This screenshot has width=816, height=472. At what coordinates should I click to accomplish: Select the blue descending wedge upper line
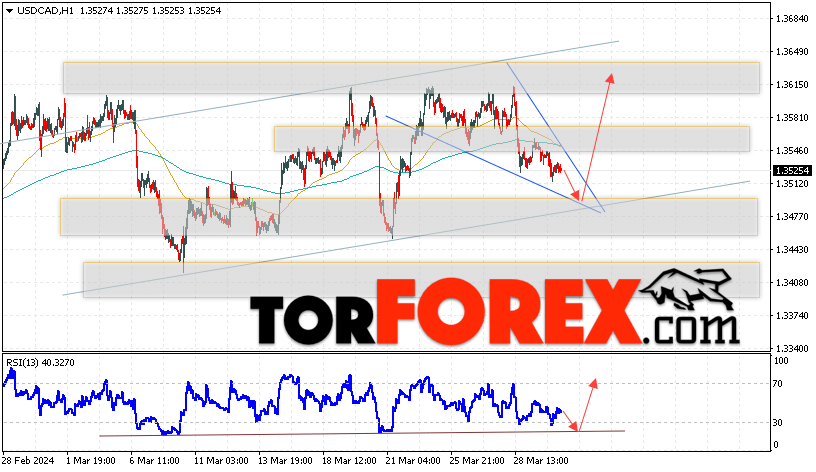pos(555,137)
